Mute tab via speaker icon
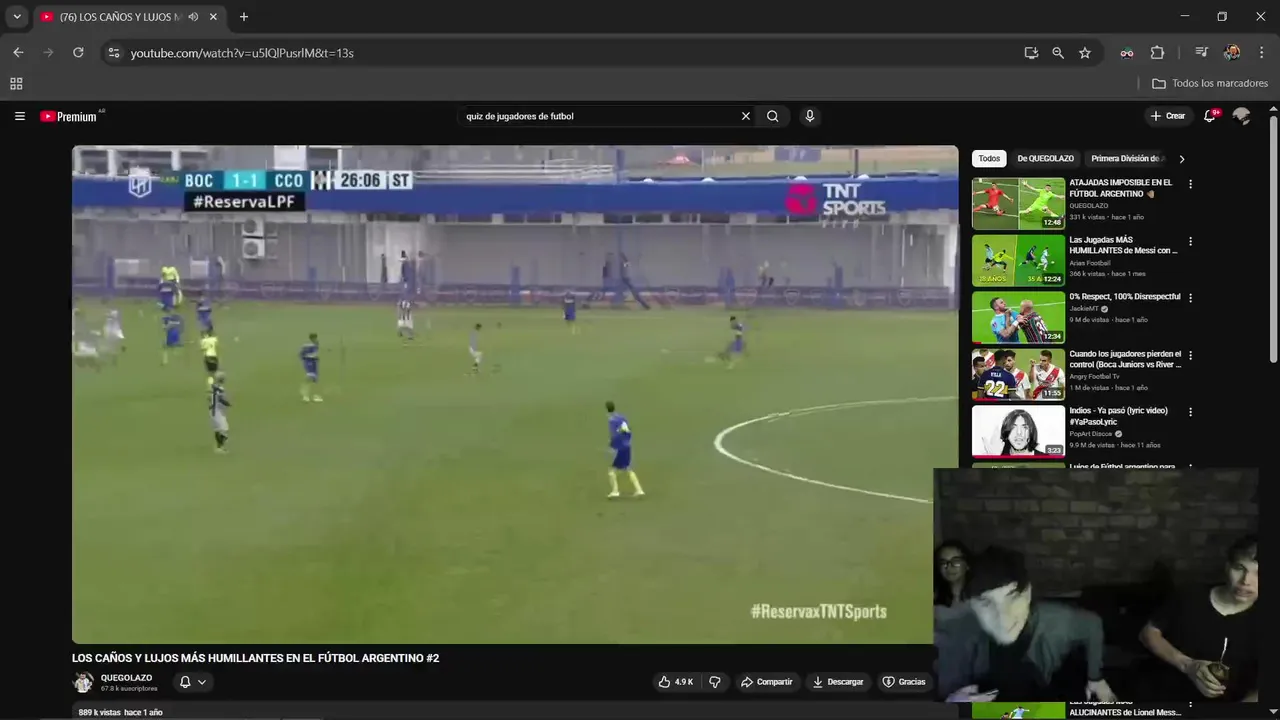The image size is (1280, 720). [193, 17]
